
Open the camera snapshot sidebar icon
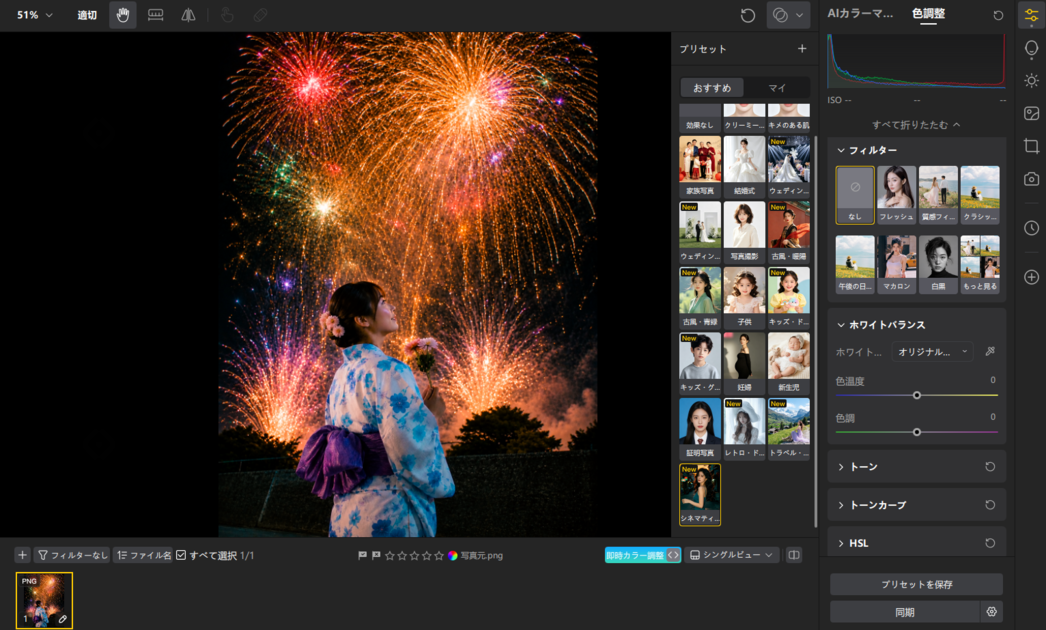(x=1031, y=179)
